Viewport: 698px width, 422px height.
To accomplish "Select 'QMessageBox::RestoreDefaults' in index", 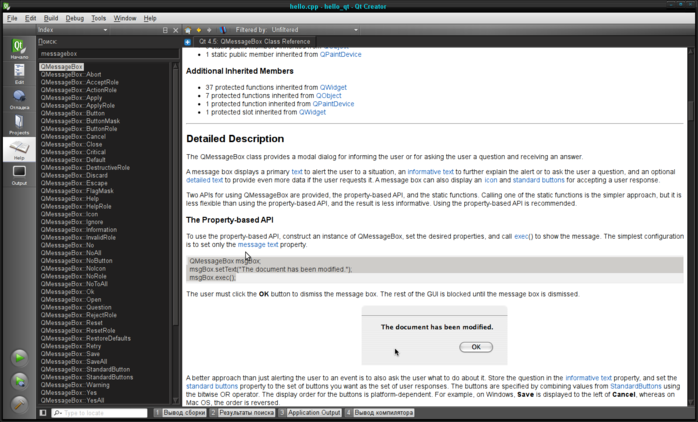I will tap(85, 338).
